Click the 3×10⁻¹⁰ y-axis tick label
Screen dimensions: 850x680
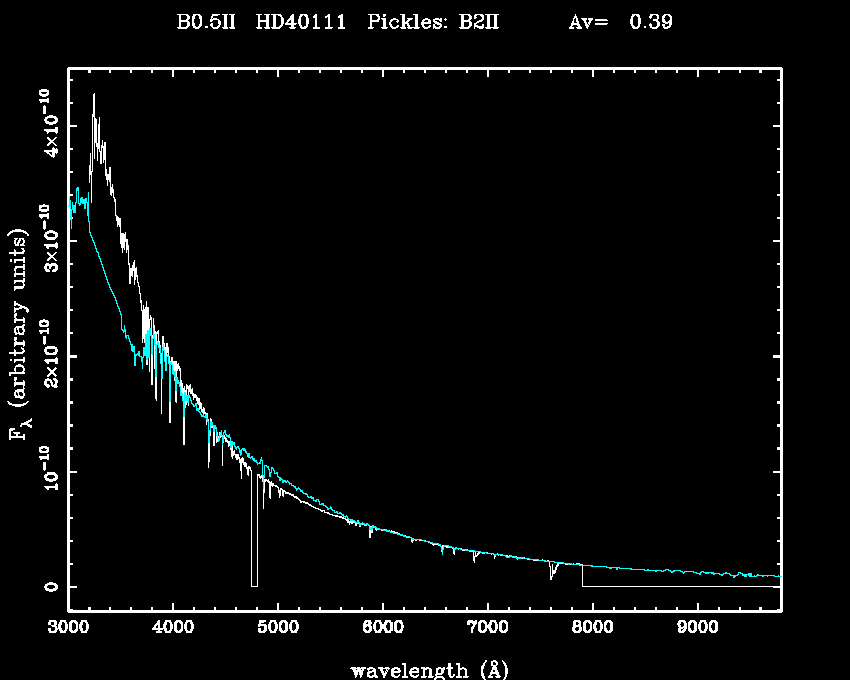(x=47, y=241)
